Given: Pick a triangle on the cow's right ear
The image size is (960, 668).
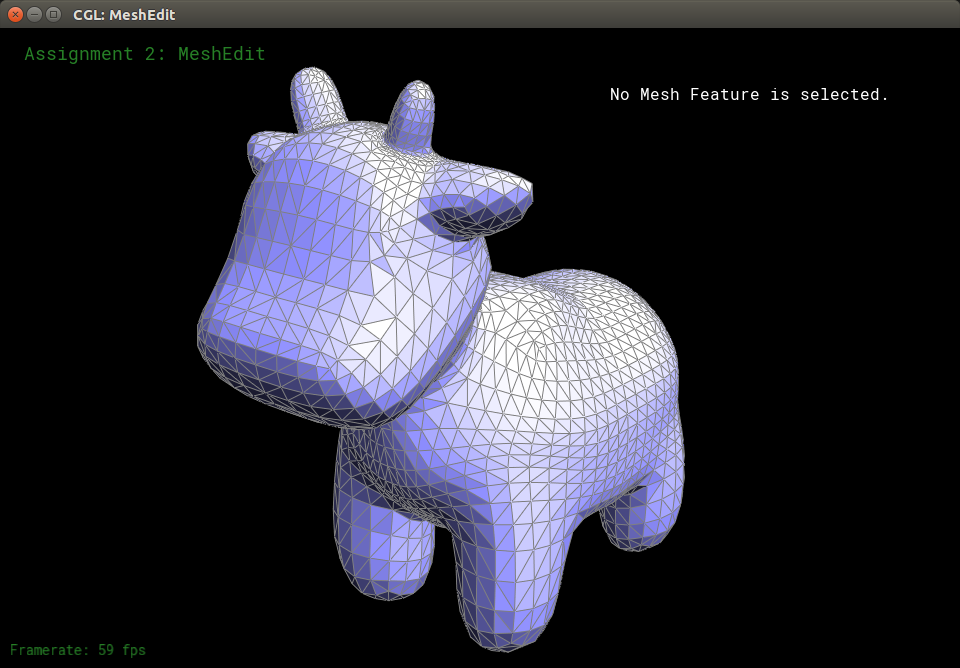Looking at the screenshot, I should point(475,205).
